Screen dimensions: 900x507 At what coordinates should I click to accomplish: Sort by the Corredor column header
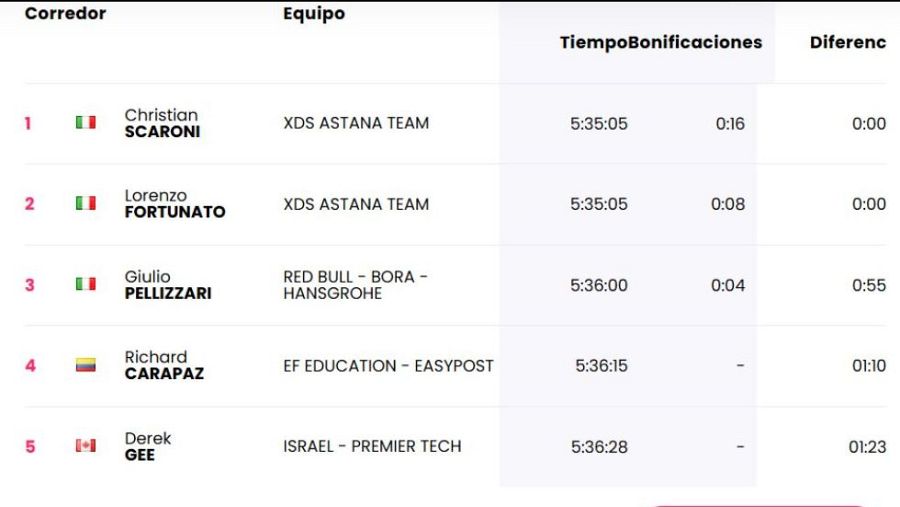pyautogui.click(x=65, y=14)
